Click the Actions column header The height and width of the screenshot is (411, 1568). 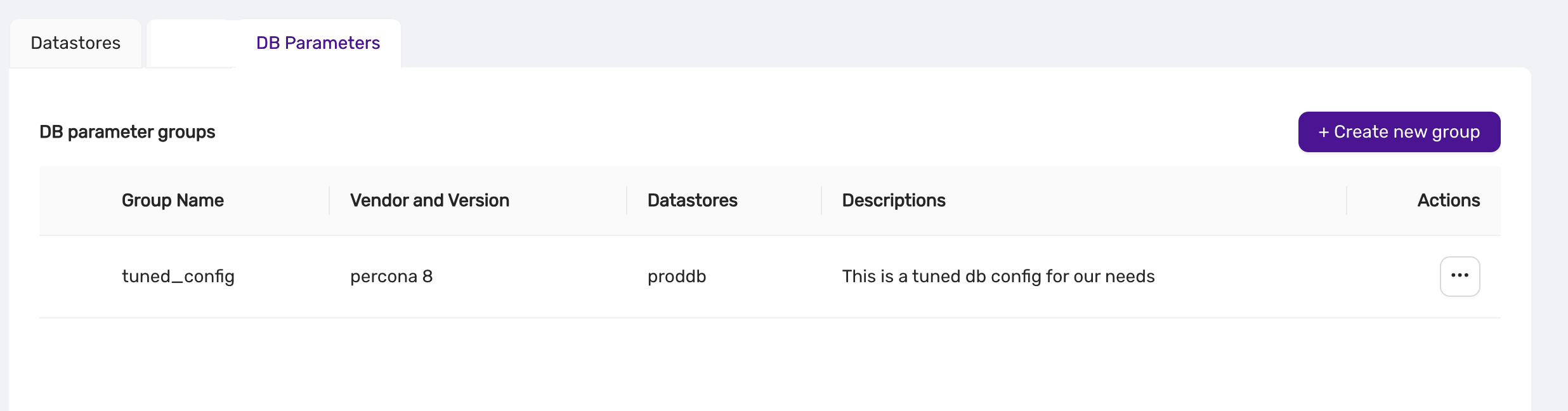point(1448,200)
